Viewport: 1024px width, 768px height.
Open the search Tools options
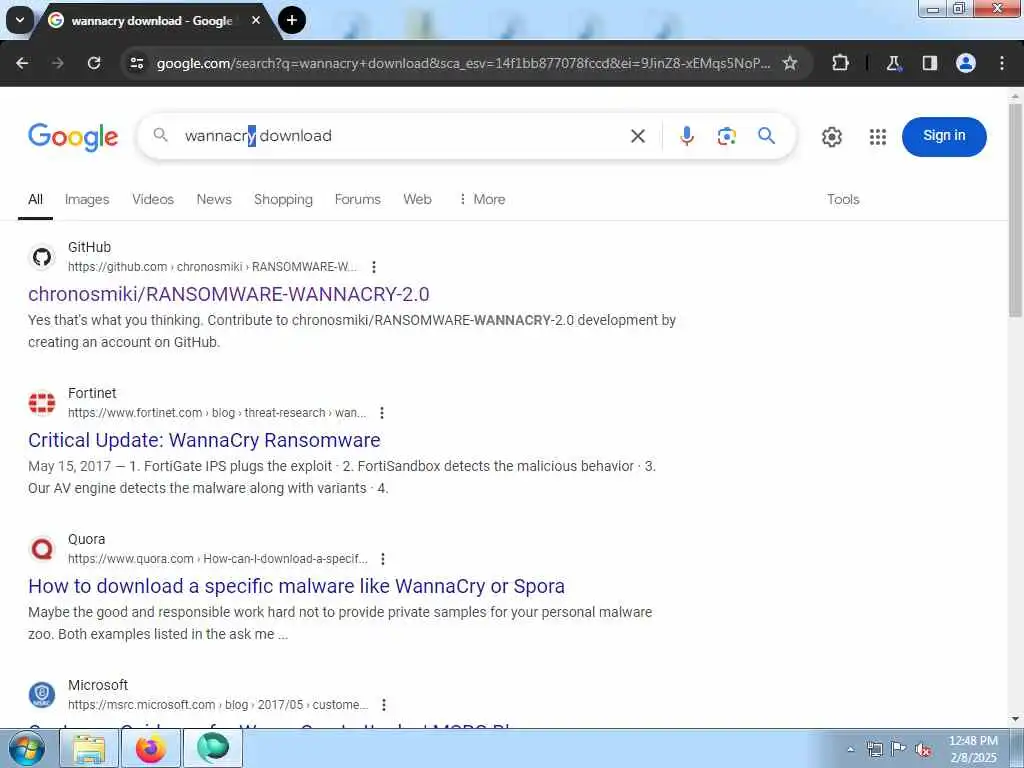coord(843,199)
